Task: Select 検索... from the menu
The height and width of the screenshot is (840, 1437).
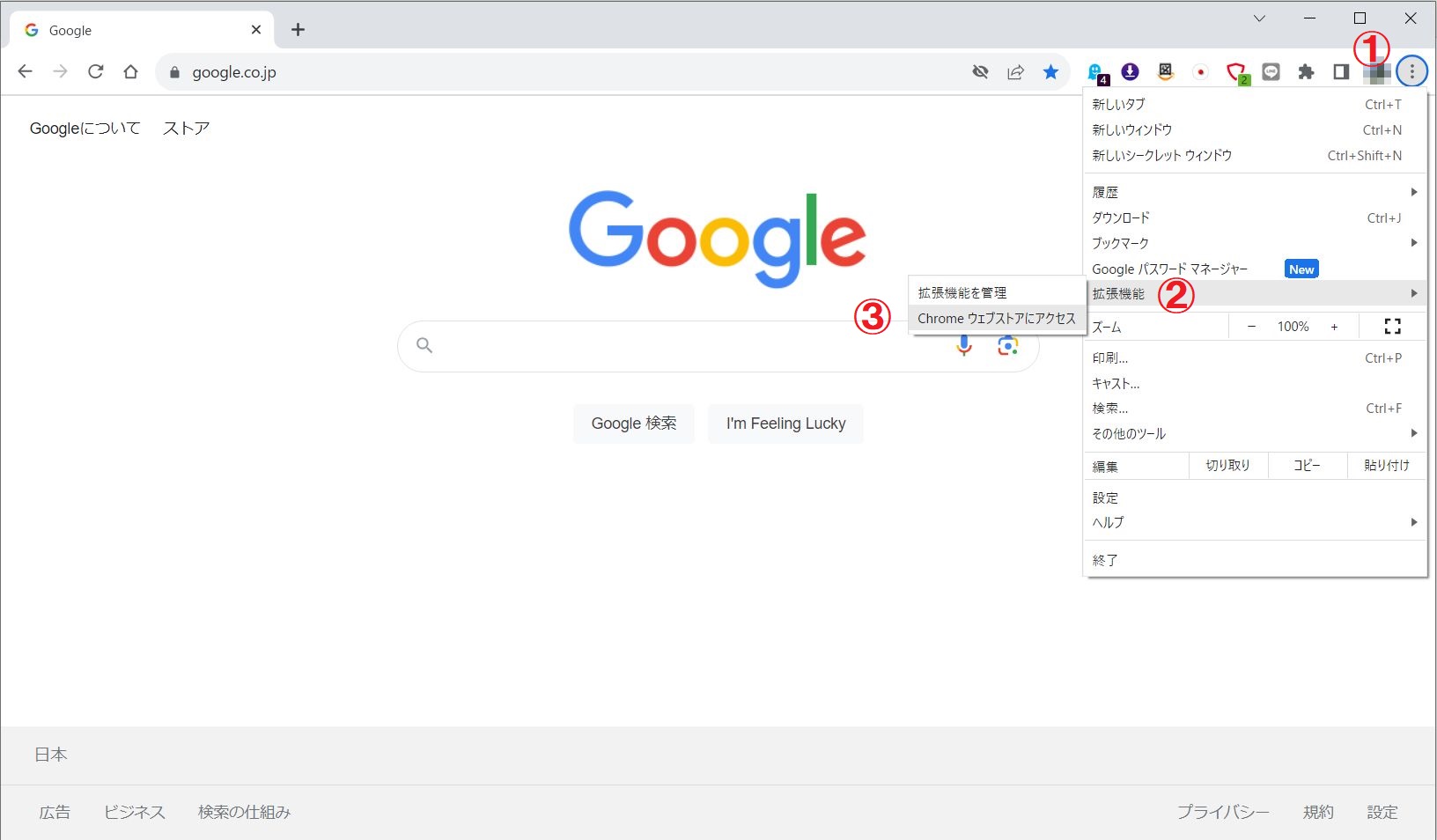Action: click(x=1255, y=408)
